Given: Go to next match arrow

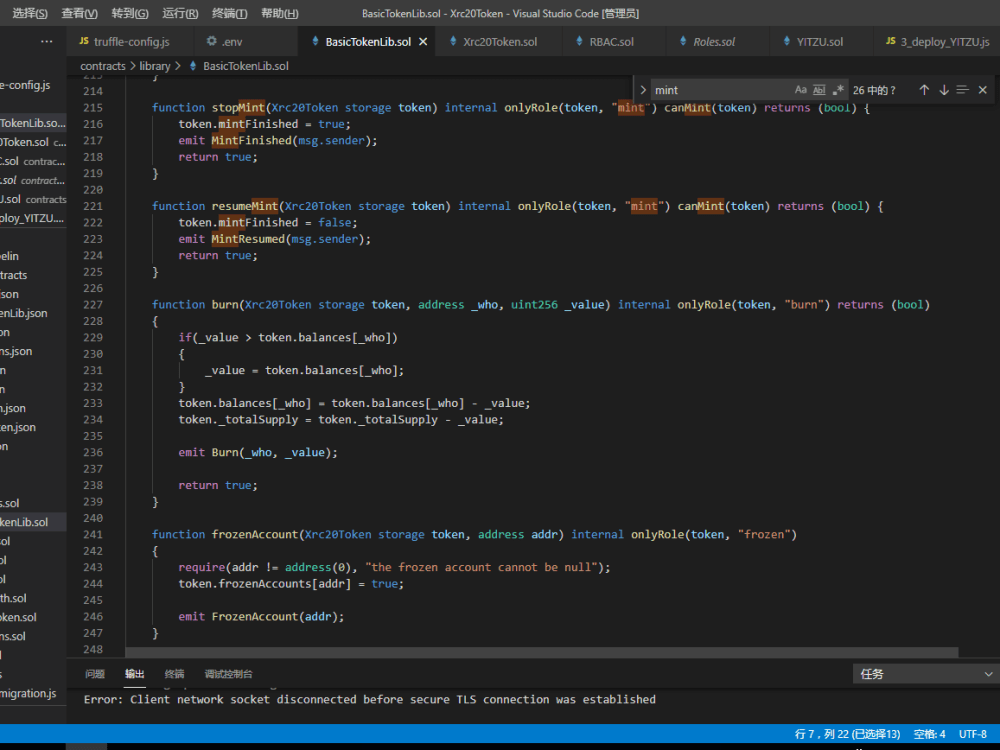Looking at the screenshot, I should (x=944, y=90).
